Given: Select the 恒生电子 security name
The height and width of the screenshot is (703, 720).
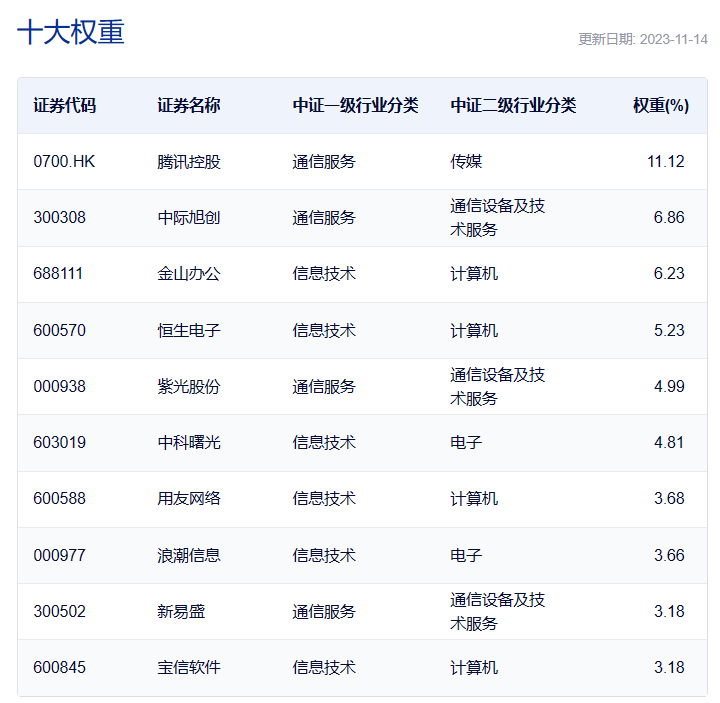Looking at the screenshot, I should click(189, 330).
